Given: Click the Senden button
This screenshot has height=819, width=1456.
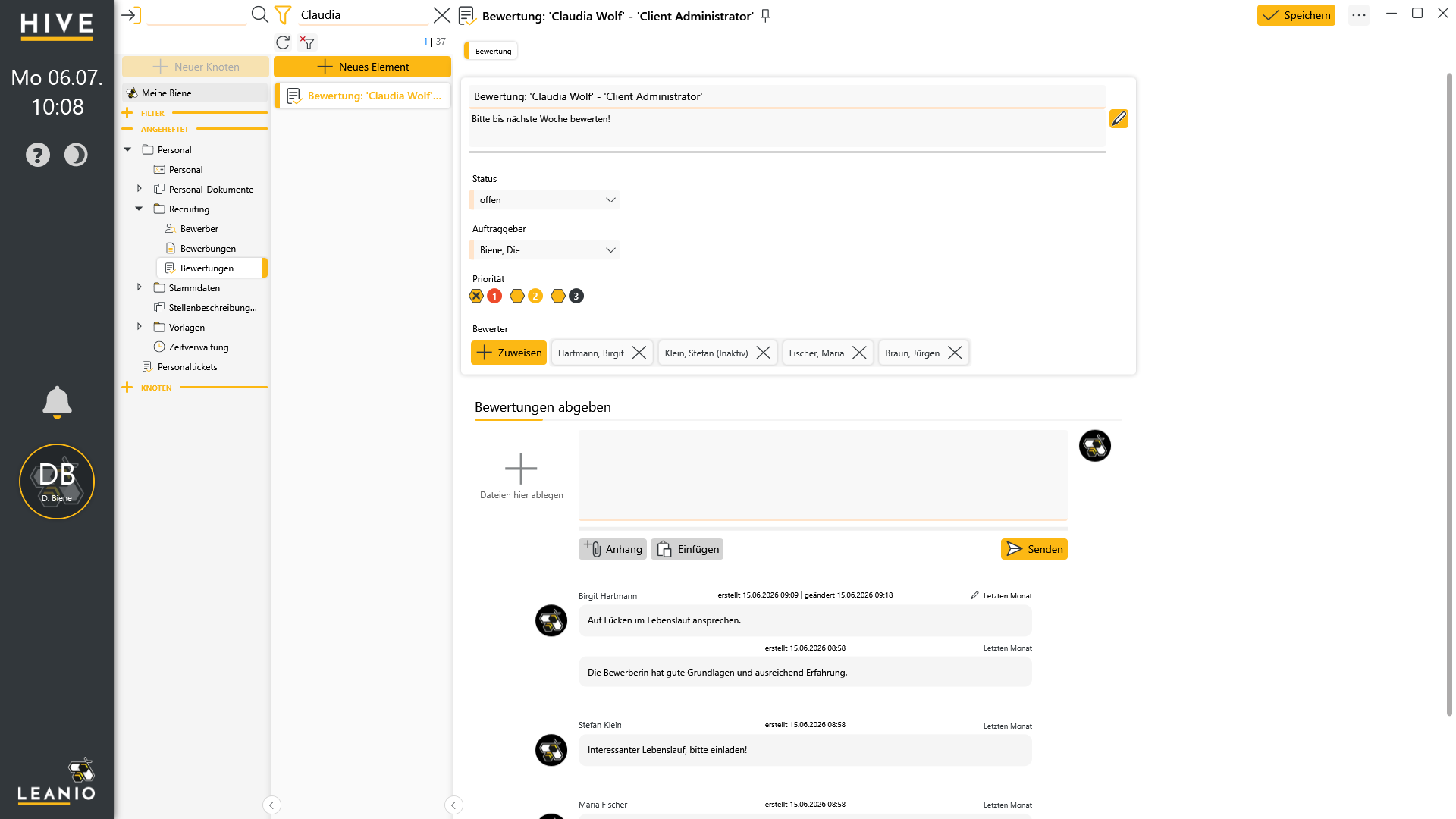Looking at the screenshot, I should 1034,549.
